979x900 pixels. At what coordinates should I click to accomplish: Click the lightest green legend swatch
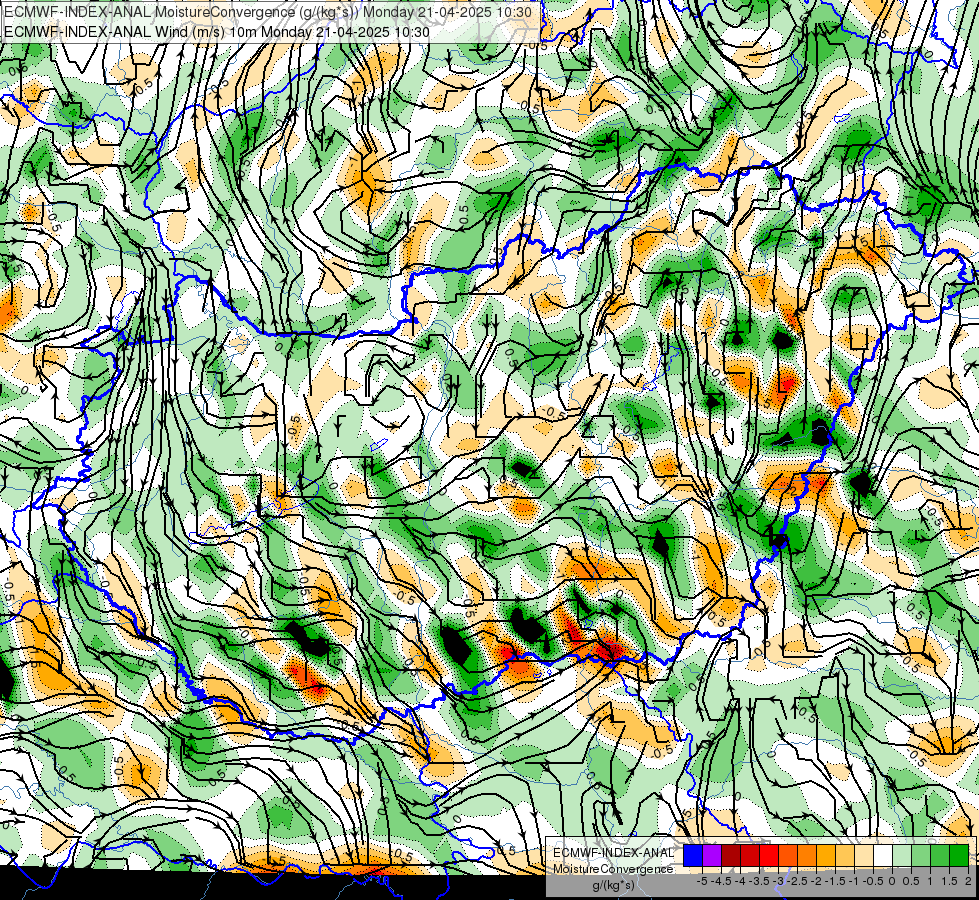[x=902, y=855]
